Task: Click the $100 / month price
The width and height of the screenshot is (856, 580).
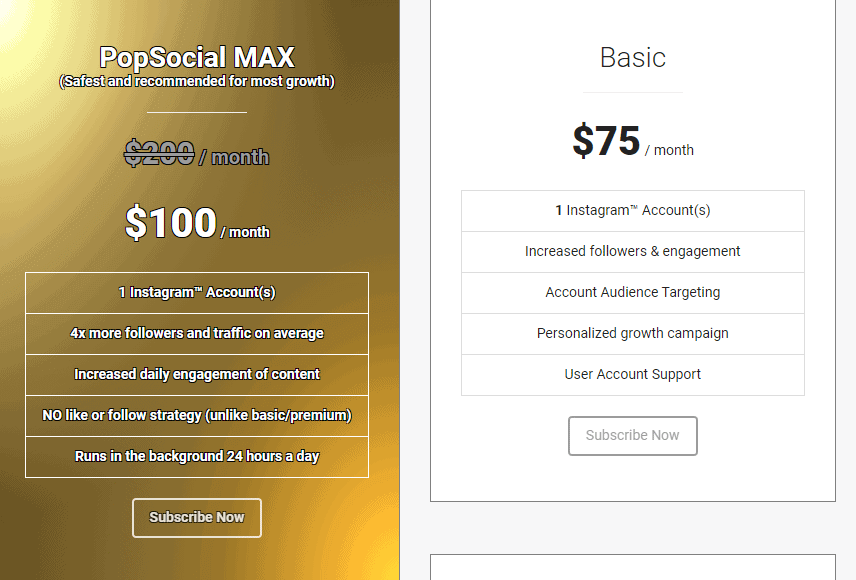Action: click(x=197, y=223)
